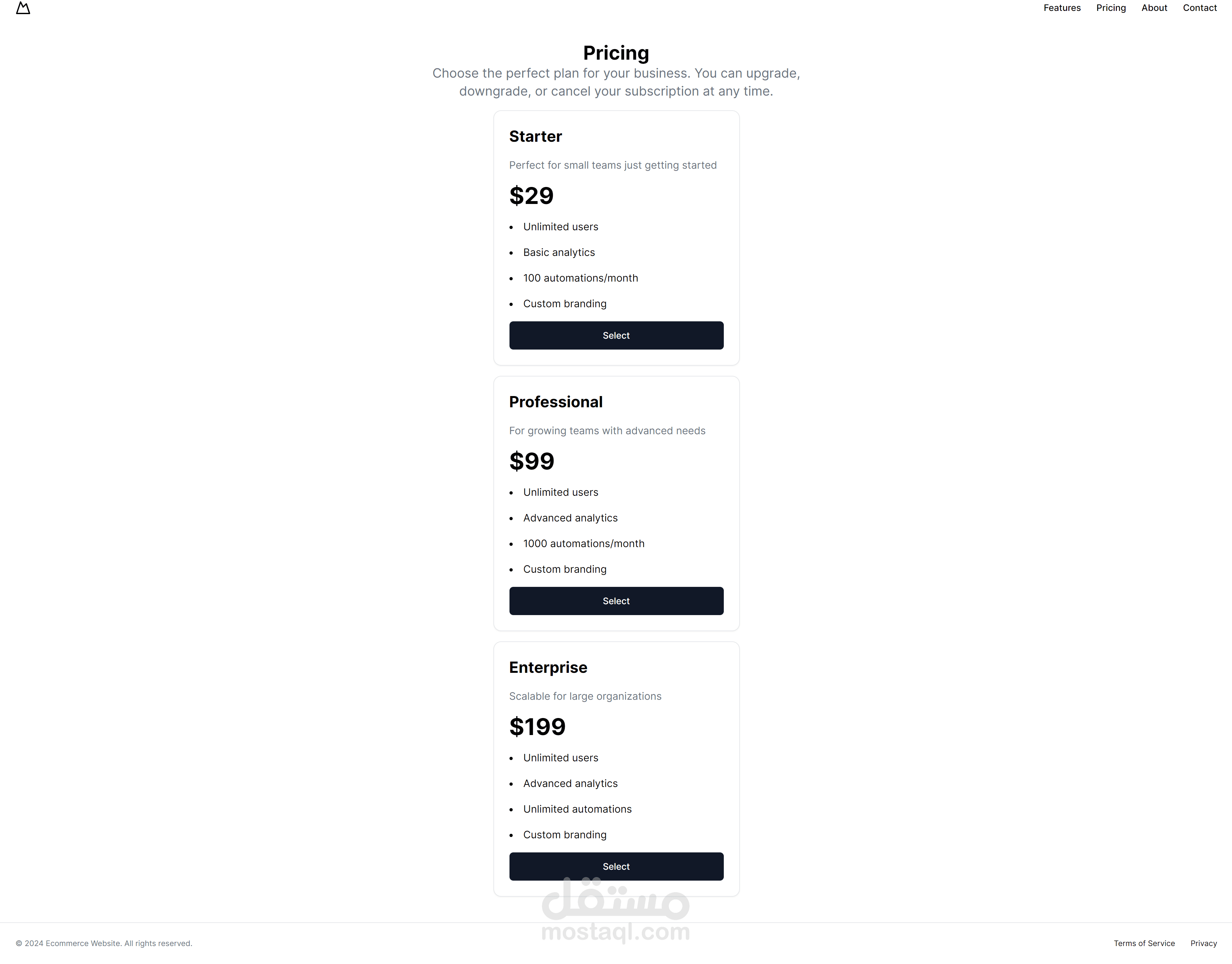This screenshot has height=964, width=1232.
Task: Click the $199 price text
Action: (x=537, y=726)
